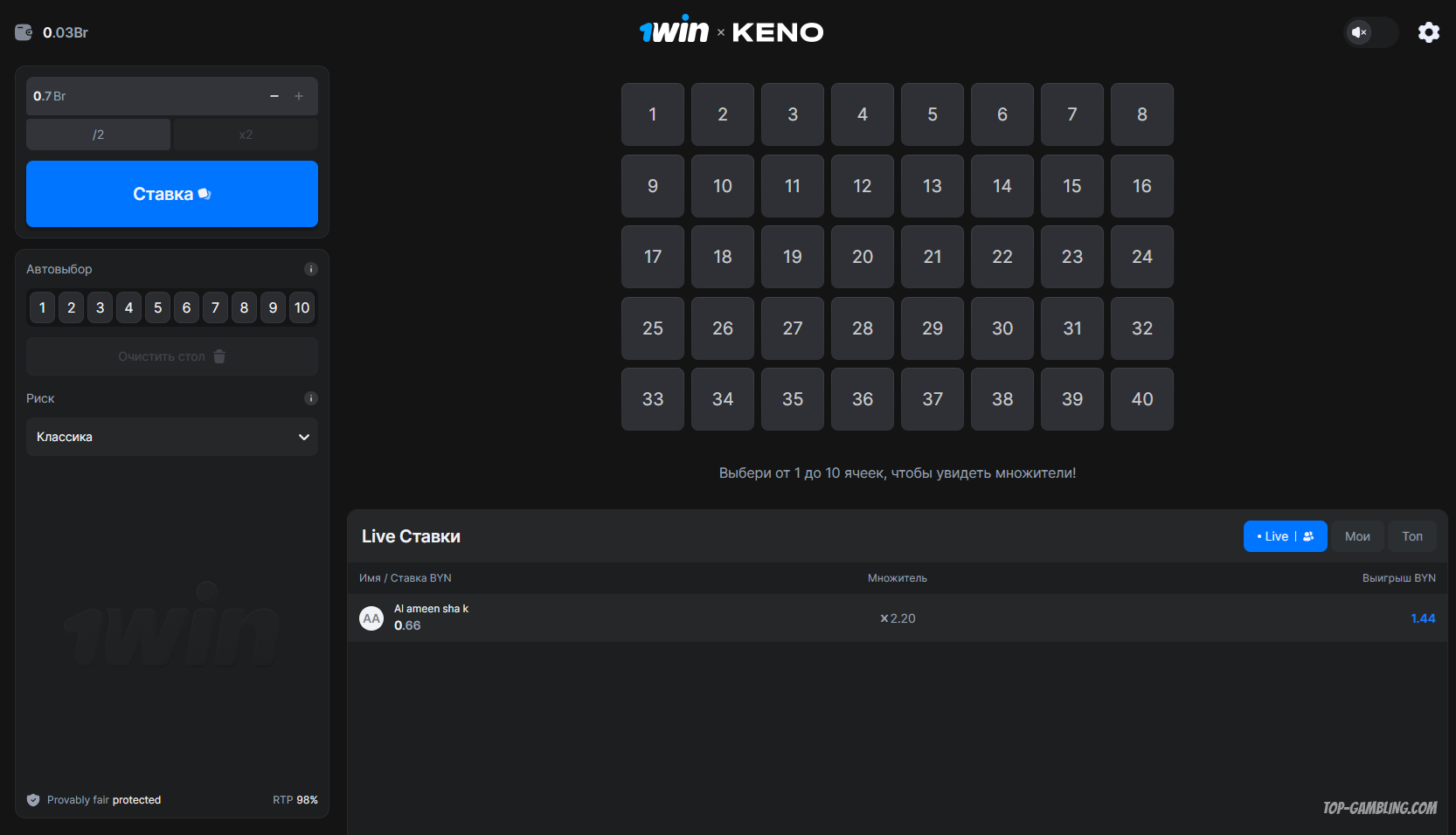Increase bet with the plus button
This screenshot has width=1456, height=835.
(x=299, y=96)
